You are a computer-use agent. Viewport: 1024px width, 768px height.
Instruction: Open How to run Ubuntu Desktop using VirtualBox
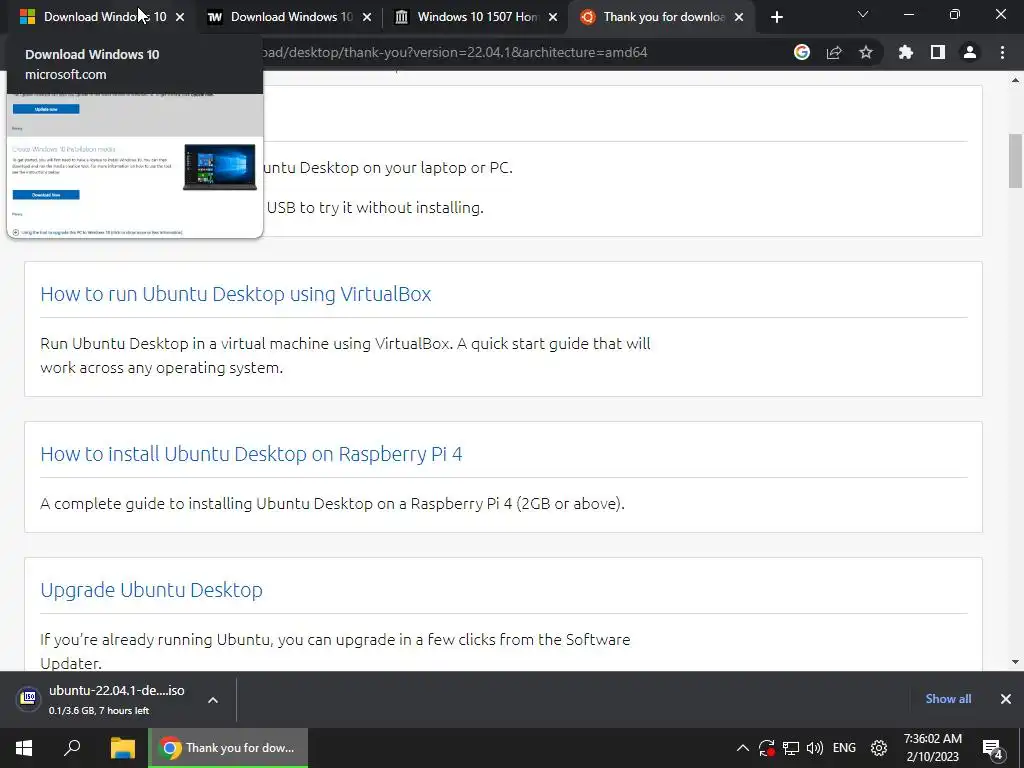point(236,294)
